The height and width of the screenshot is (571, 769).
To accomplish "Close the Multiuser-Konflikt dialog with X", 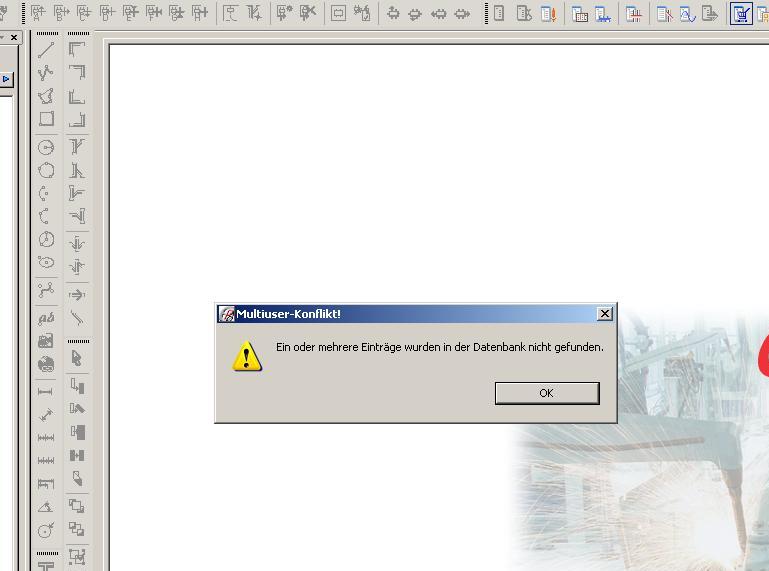I will [605, 313].
